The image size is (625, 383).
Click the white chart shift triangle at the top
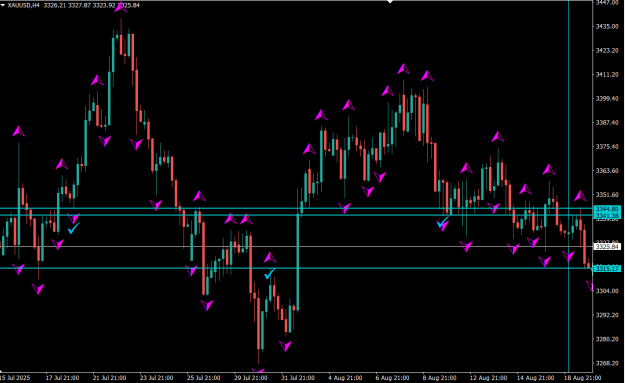[390, 2]
